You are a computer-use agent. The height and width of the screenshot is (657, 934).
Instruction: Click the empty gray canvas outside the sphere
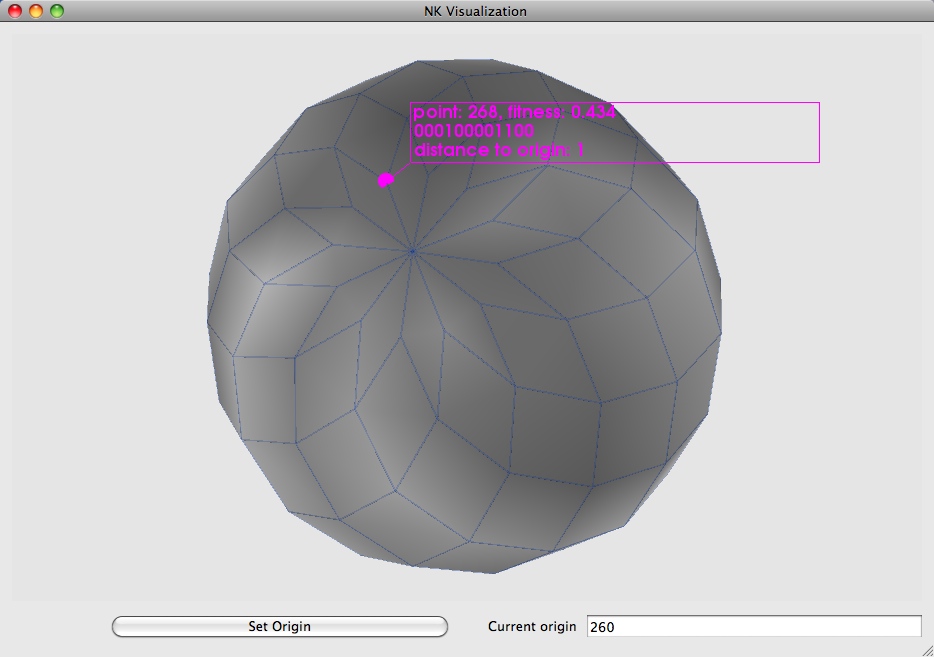(100, 300)
